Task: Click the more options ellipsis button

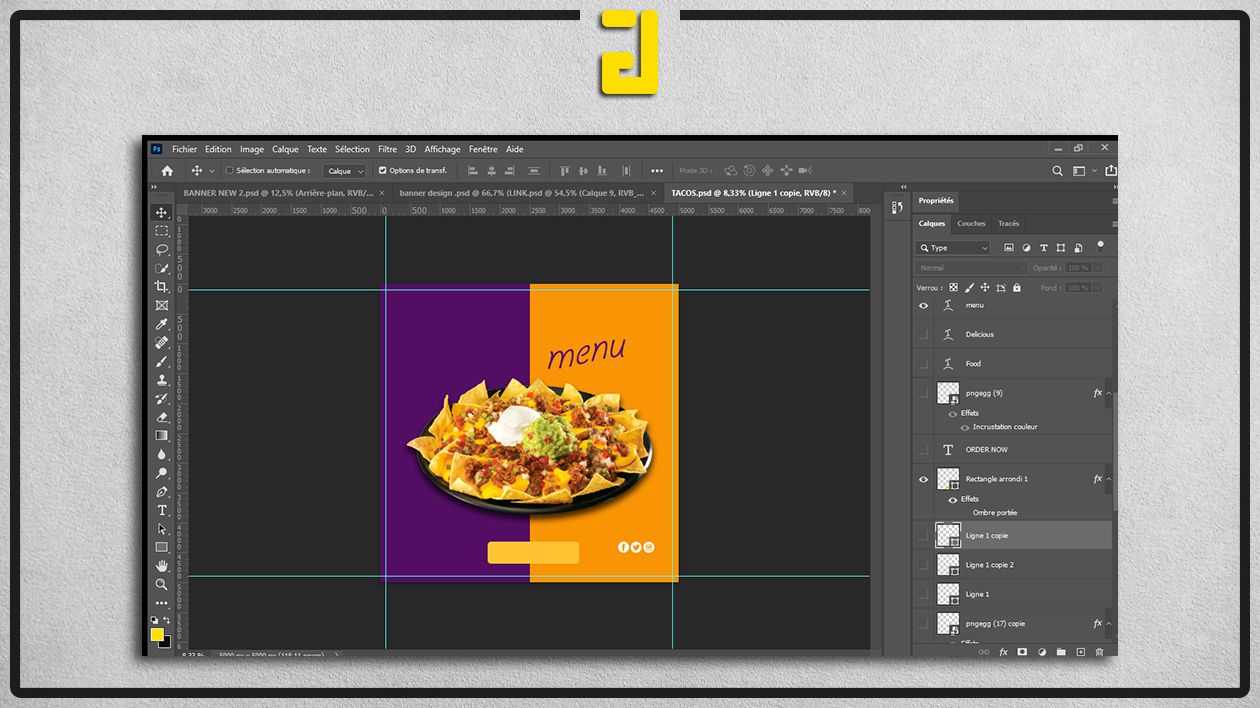Action: coord(657,171)
